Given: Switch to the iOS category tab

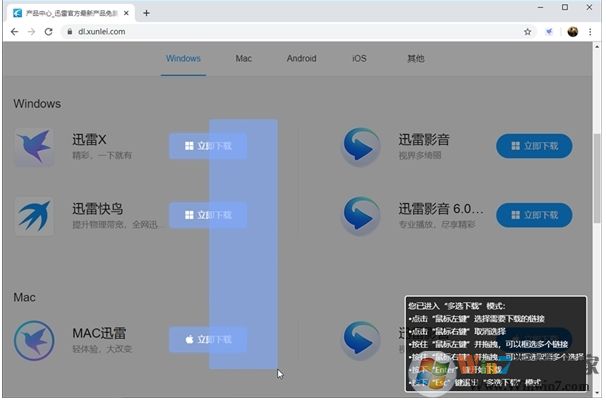Looking at the screenshot, I should point(359,58).
